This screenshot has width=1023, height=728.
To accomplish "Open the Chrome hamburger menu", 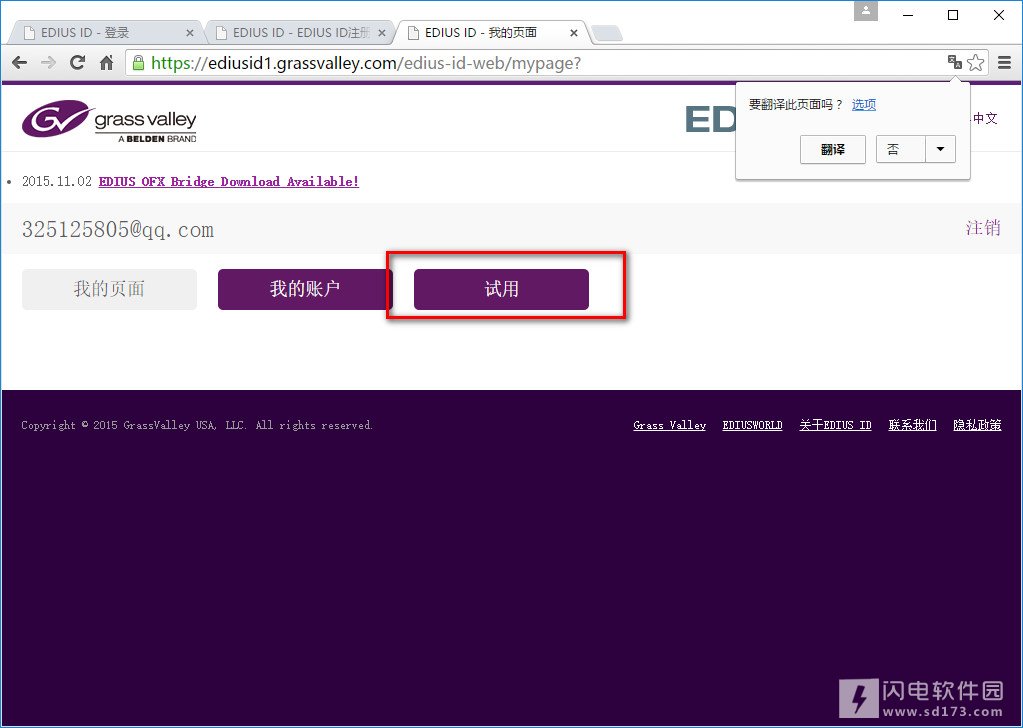I will coord(1003,62).
